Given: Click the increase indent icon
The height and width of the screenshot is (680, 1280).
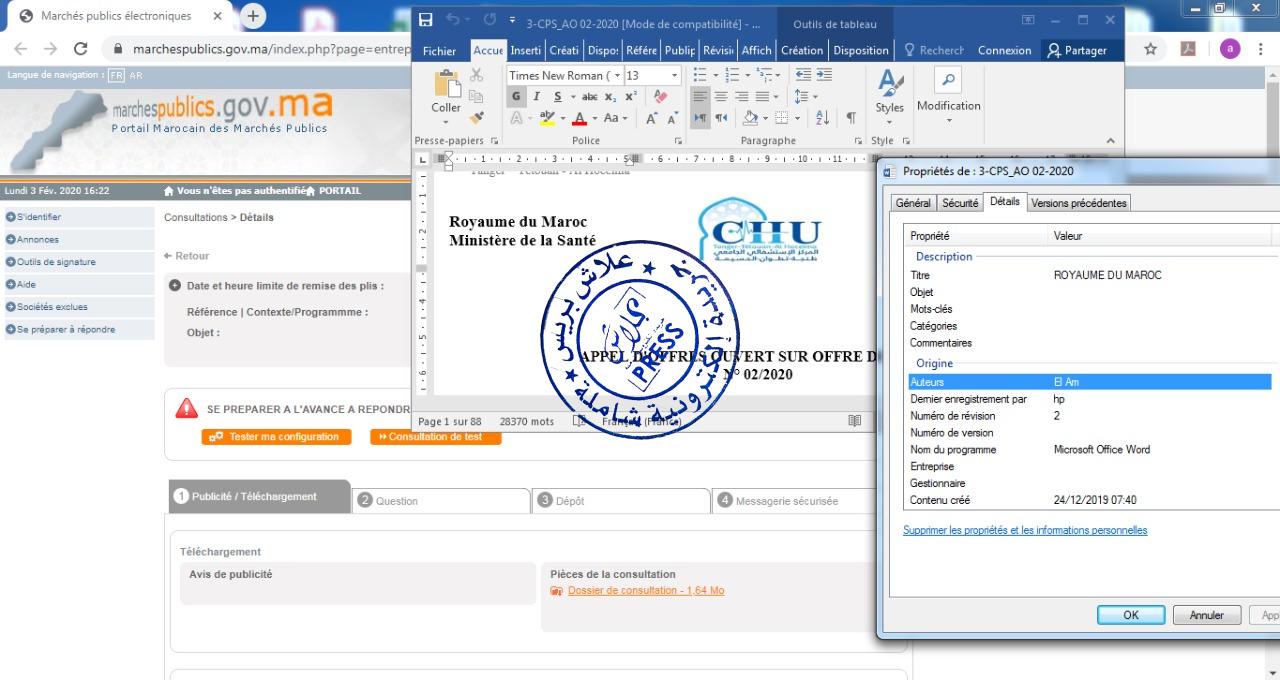Looking at the screenshot, I should (824, 75).
